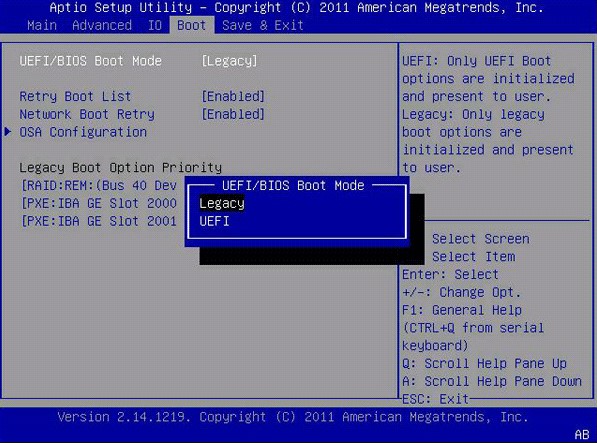Change the UEFI/BIOS Boot Mode [Legacy] value
This screenshot has width=597, height=443.
(x=229, y=61)
